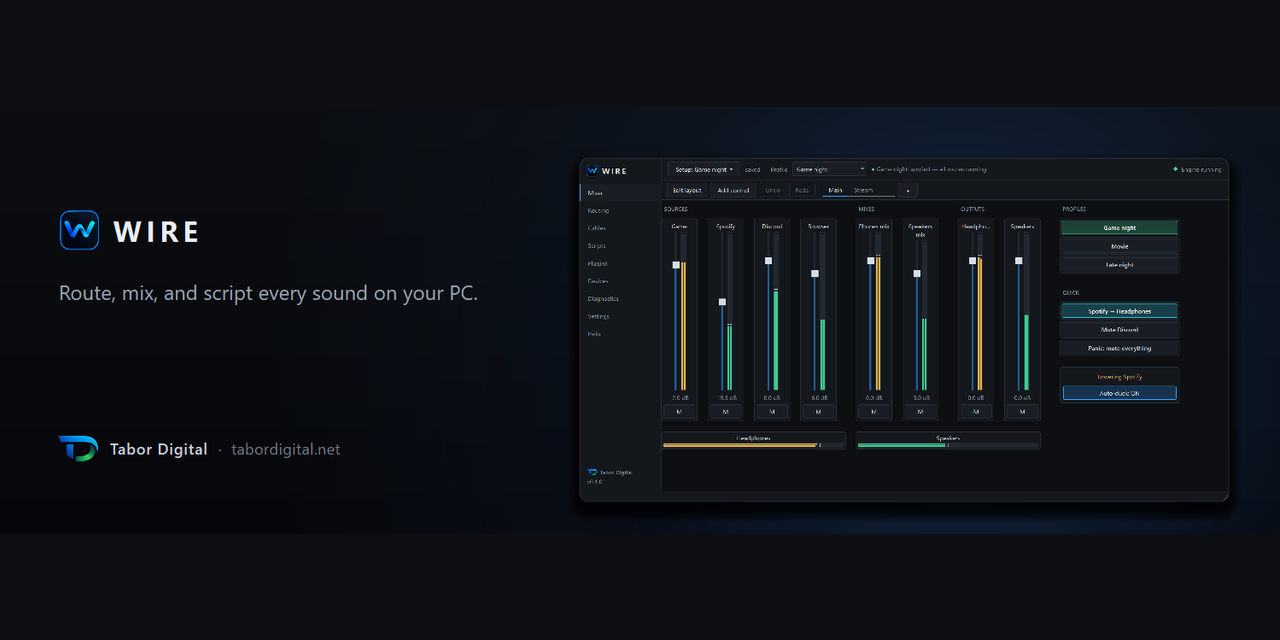Open Diagnostics in the sidebar
The width and height of the screenshot is (1280, 640).
(620, 298)
